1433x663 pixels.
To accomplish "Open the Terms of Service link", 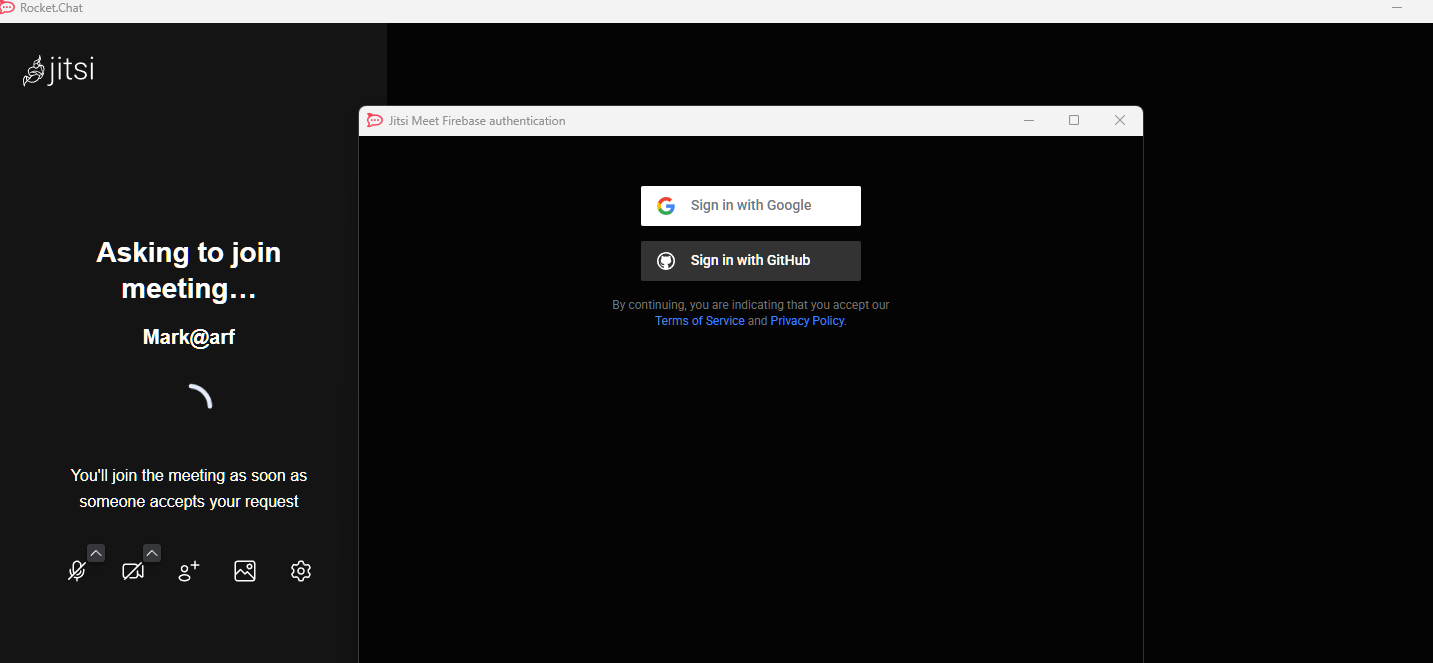I will point(700,321).
